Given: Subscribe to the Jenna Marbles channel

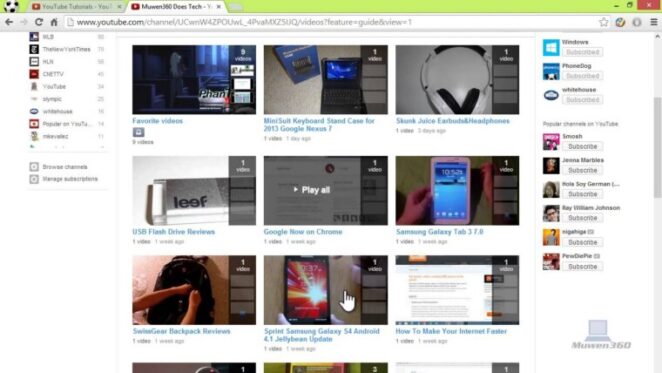Looking at the screenshot, I should pyautogui.click(x=582, y=170).
